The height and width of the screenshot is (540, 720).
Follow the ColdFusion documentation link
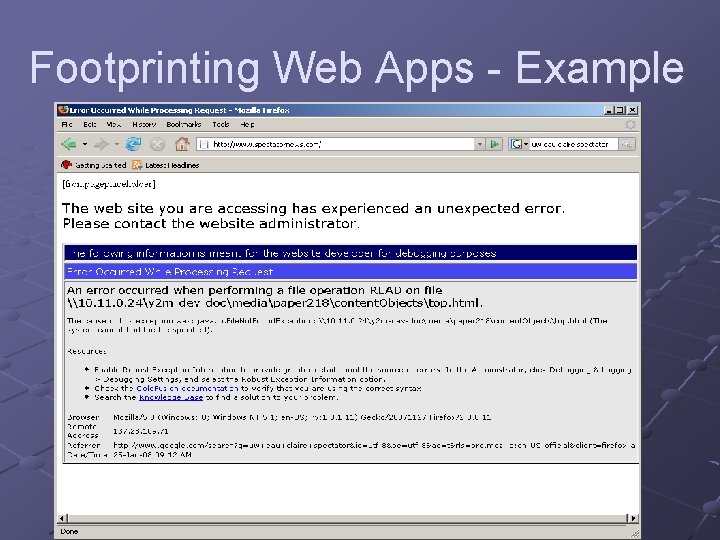point(187,388)
